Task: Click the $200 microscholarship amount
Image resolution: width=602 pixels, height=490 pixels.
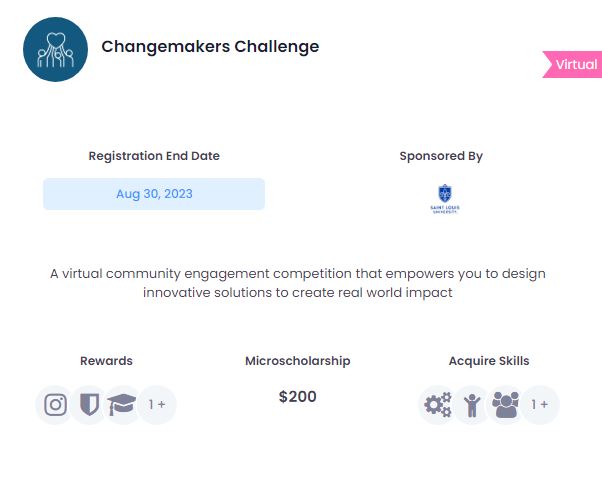Action: 298,397
